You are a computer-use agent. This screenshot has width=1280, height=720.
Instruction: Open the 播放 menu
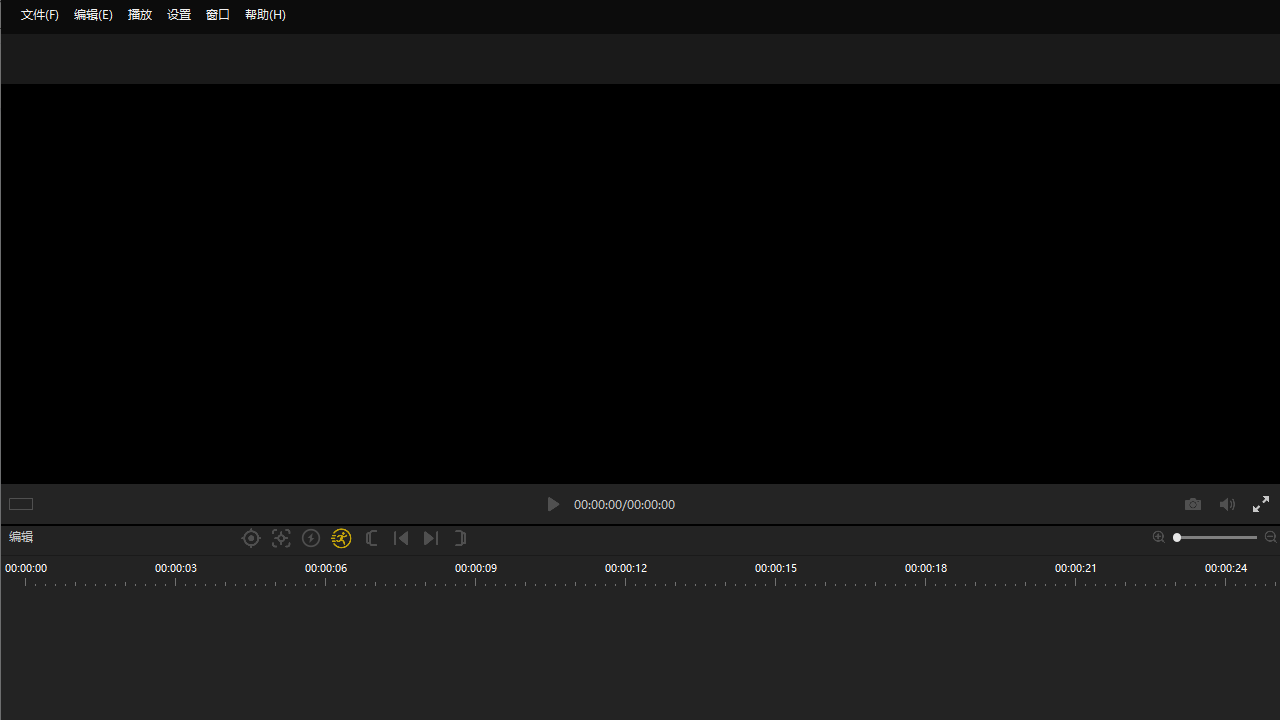tap(140, 15)
